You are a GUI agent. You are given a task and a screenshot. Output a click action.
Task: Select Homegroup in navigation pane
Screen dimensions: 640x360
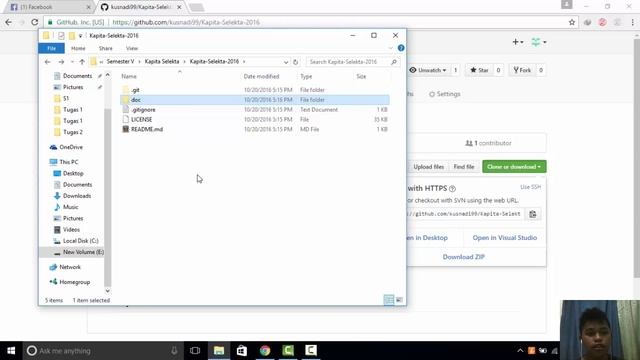74,282
